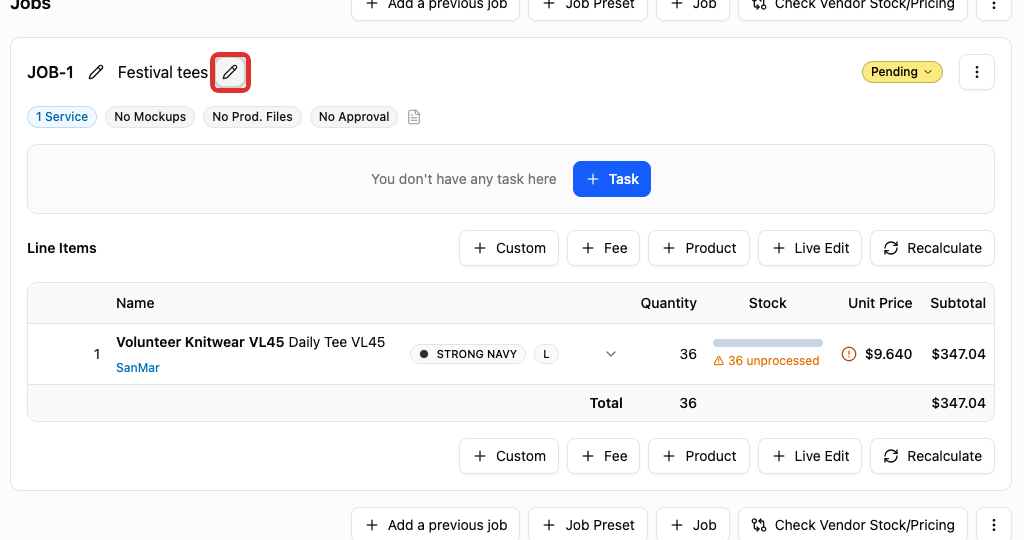1024x540 pixels.
Task: Click the upper Custom line item button
Action: click(x=509, y=248)
